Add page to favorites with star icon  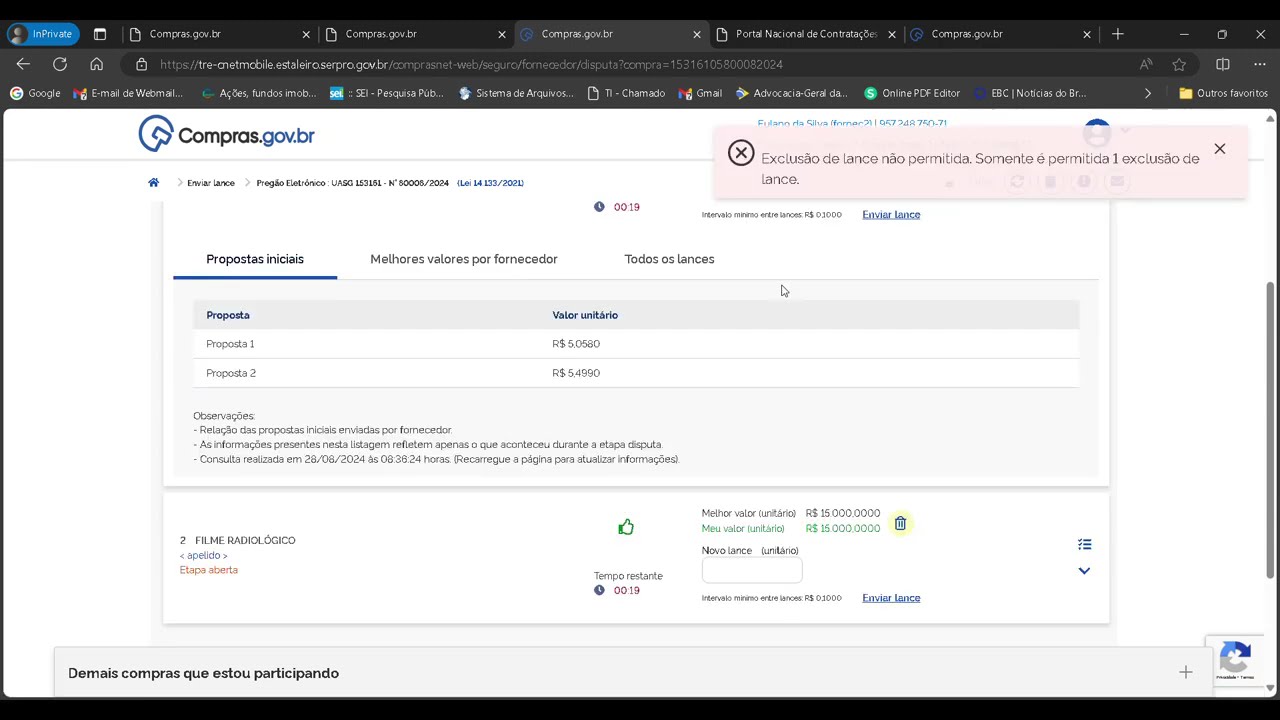[1179, 64]
